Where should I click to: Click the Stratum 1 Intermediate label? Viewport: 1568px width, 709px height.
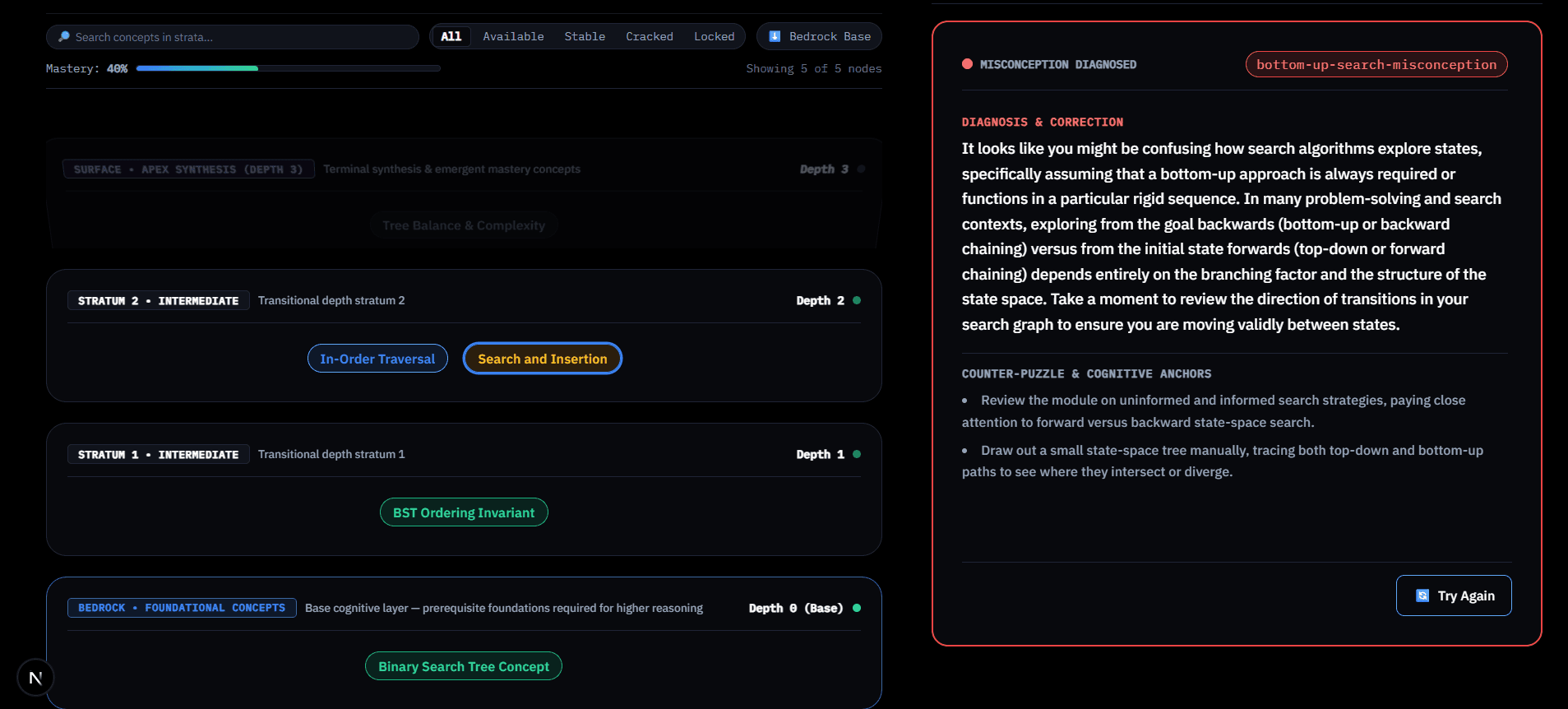(159, 455)
